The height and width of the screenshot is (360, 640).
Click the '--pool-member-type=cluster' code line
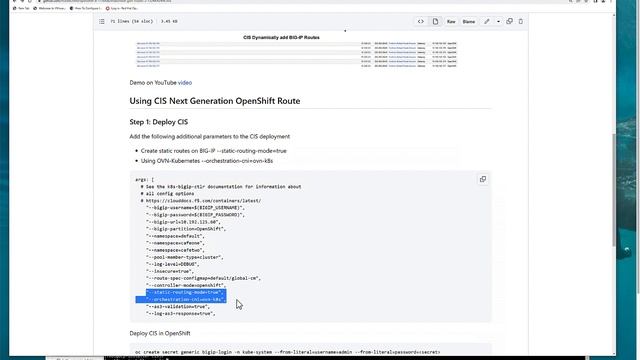(x=184, y=257)
